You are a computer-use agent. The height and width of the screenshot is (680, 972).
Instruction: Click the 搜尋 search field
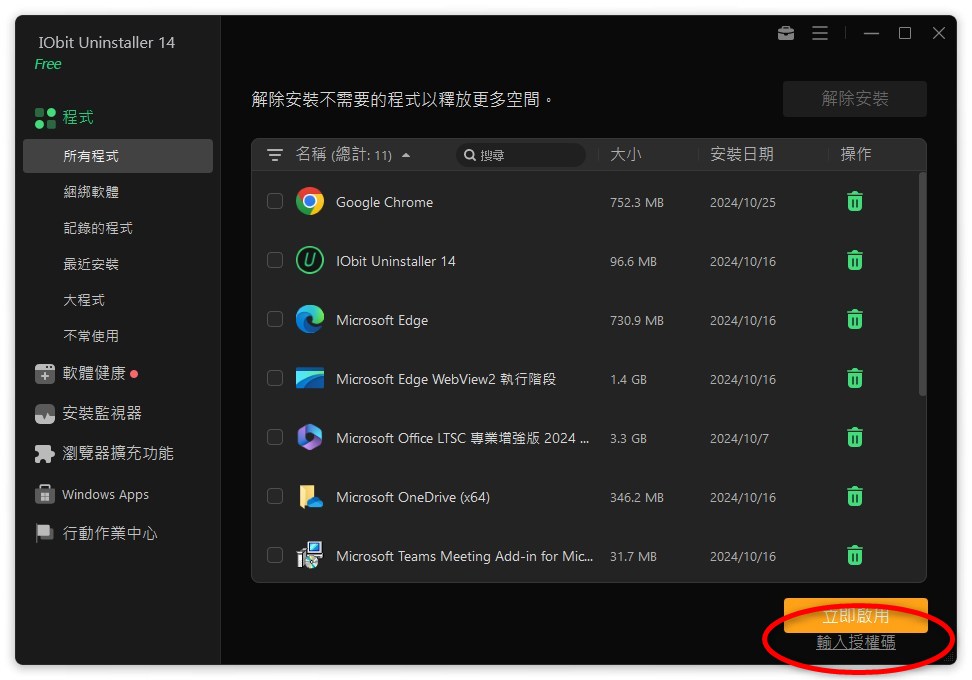click(521, 155)
